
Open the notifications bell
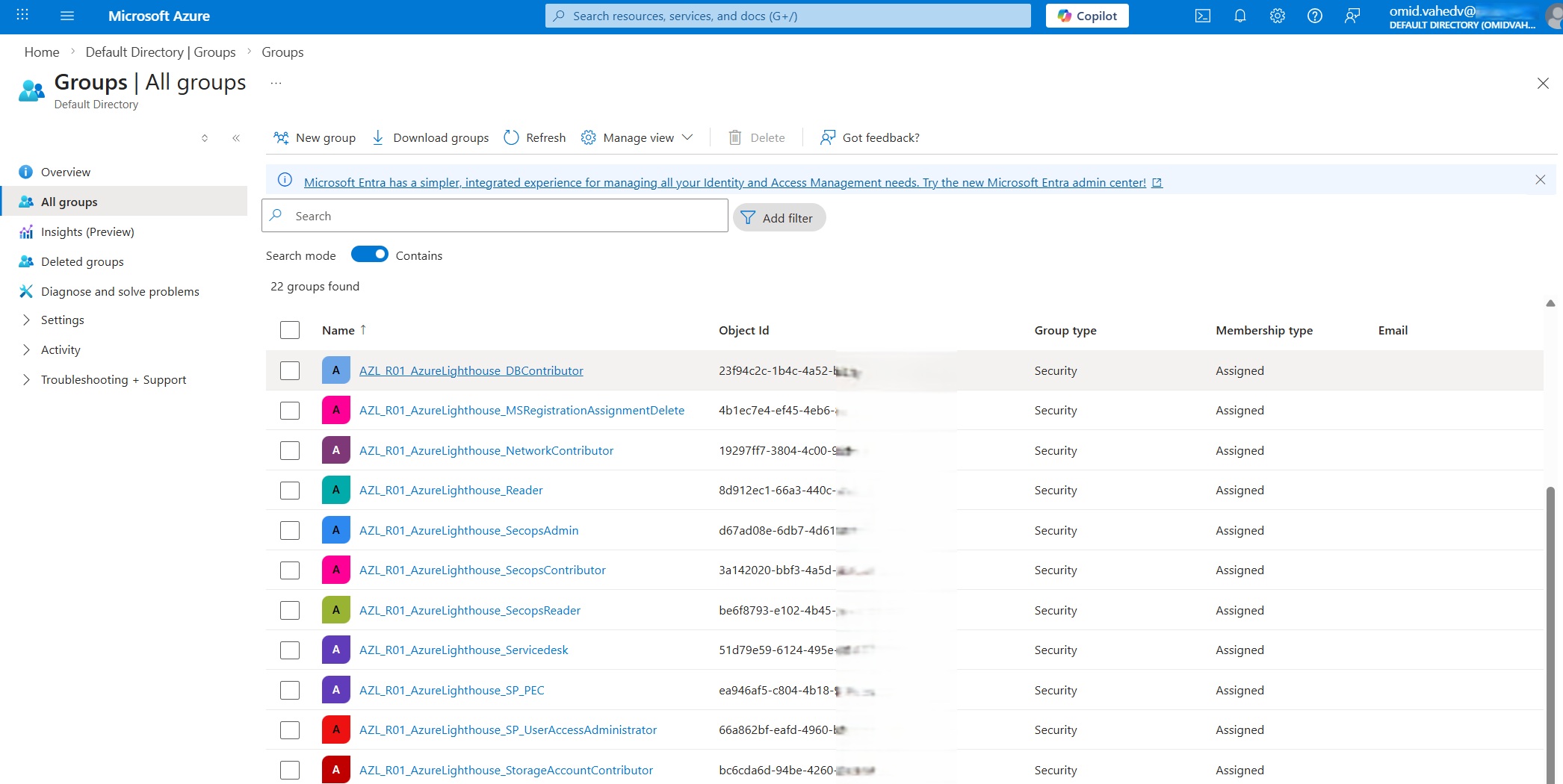[x=1240, y=16]
